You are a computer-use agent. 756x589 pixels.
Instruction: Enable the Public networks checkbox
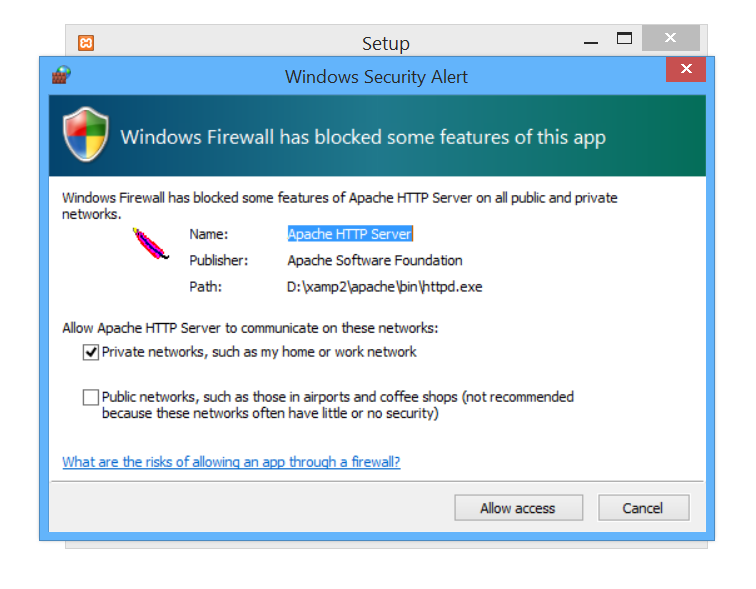tap(91, 397)
